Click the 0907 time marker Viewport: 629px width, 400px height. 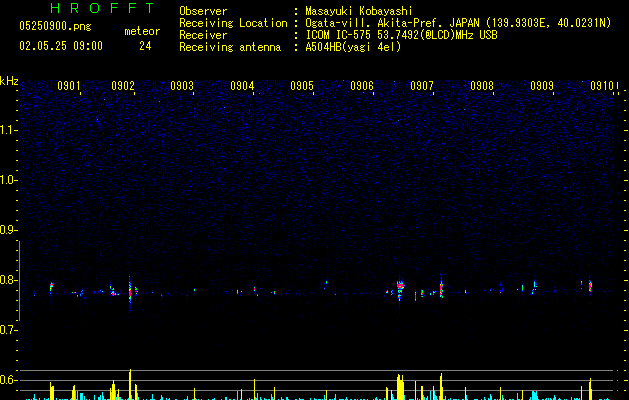point(422,86)
